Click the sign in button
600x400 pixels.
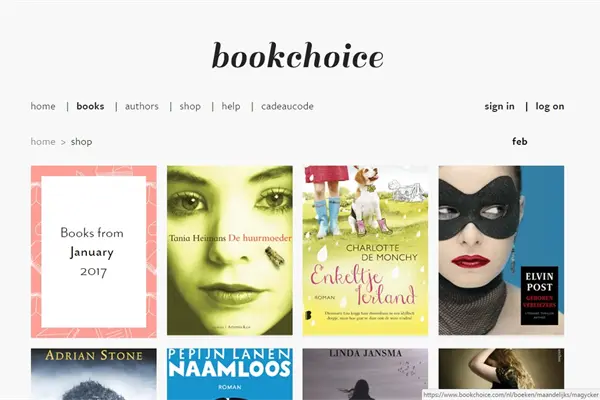499,106
